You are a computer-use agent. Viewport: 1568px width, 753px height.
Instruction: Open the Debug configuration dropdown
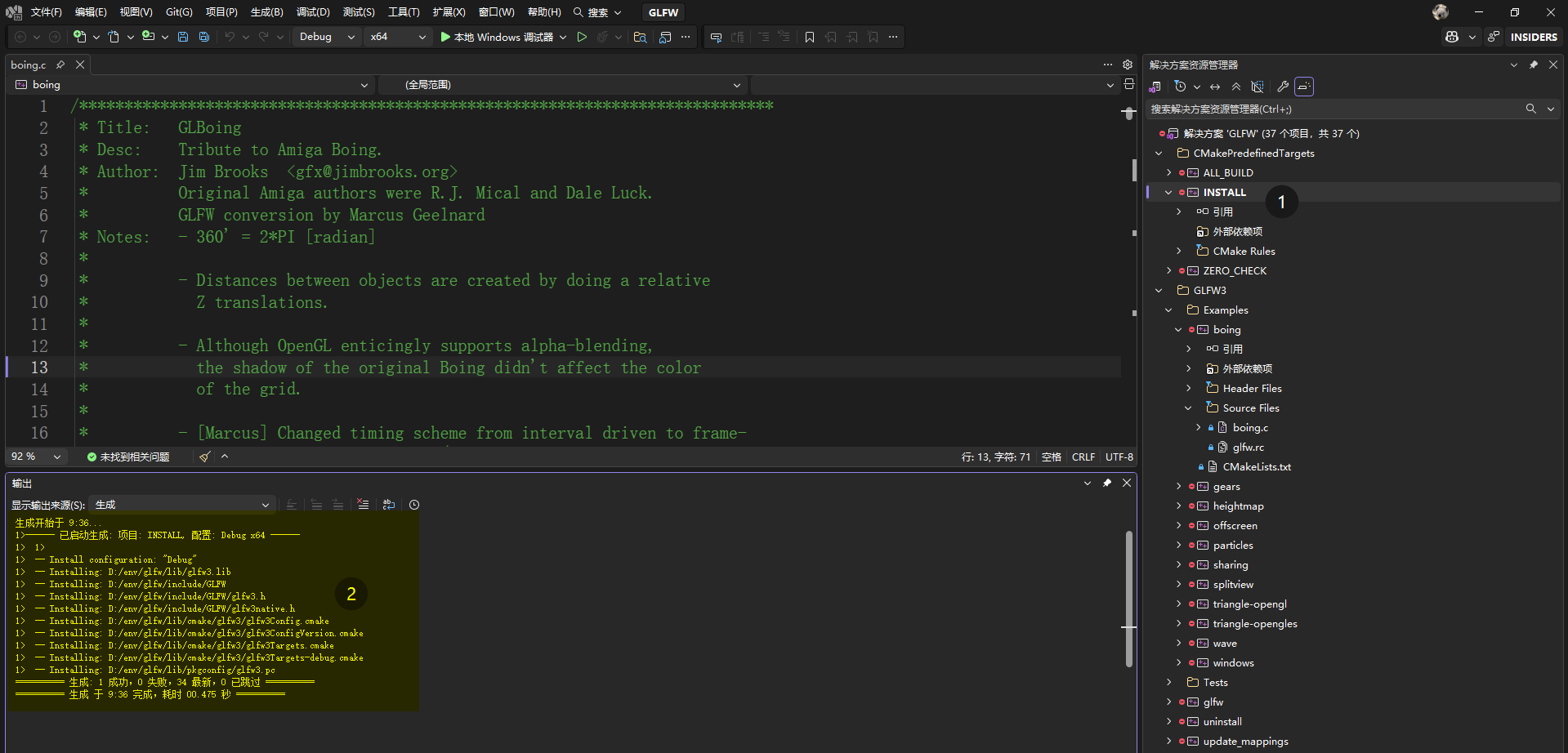coord(327,37)
